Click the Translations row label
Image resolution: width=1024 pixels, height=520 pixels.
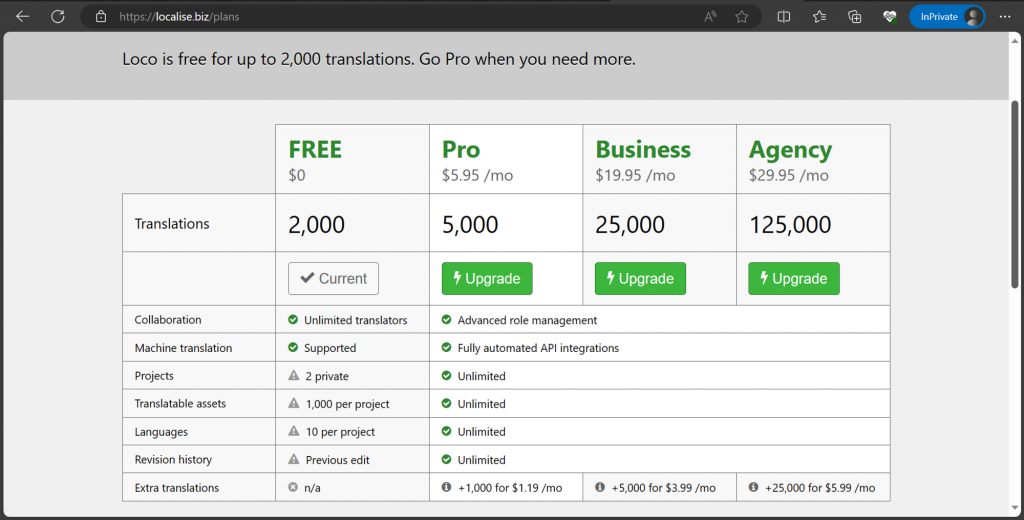tap(172, 223)
